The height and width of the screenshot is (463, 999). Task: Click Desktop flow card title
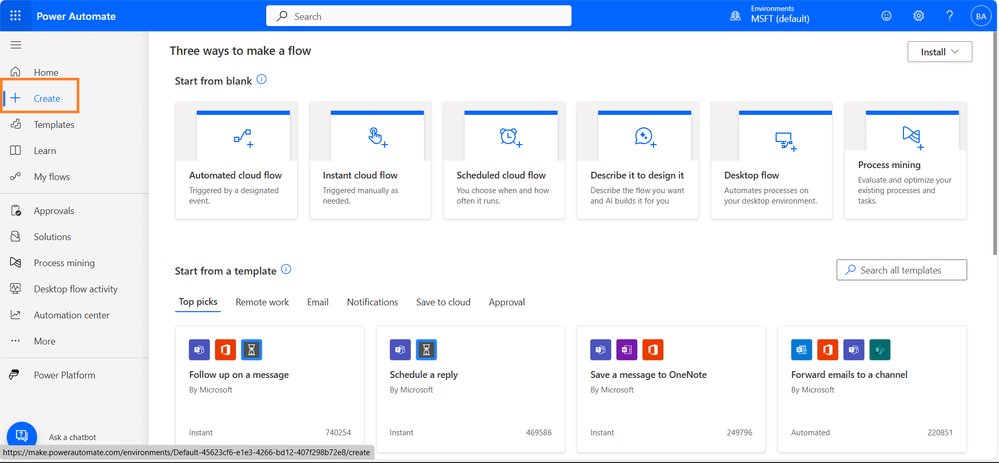click(x=752, y=175)
